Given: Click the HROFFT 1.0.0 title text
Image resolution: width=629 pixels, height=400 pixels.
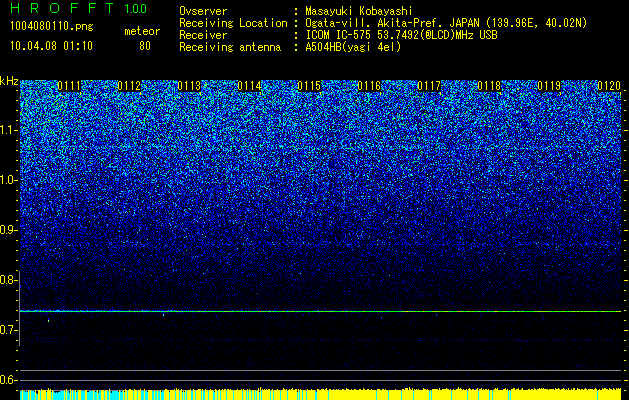Looking at the screenshot, I should pos(79,8).
